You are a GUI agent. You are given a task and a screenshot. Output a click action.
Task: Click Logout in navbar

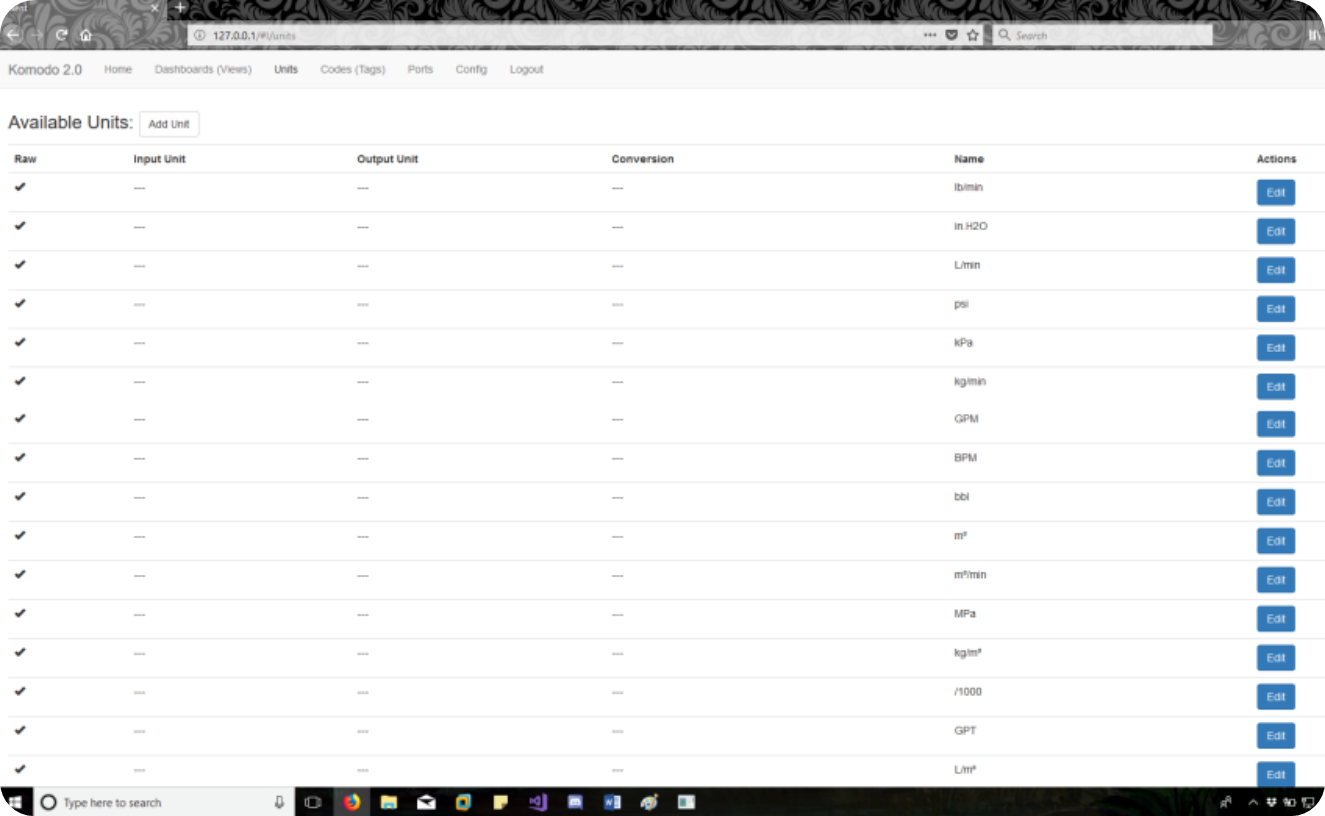point(526,70)
